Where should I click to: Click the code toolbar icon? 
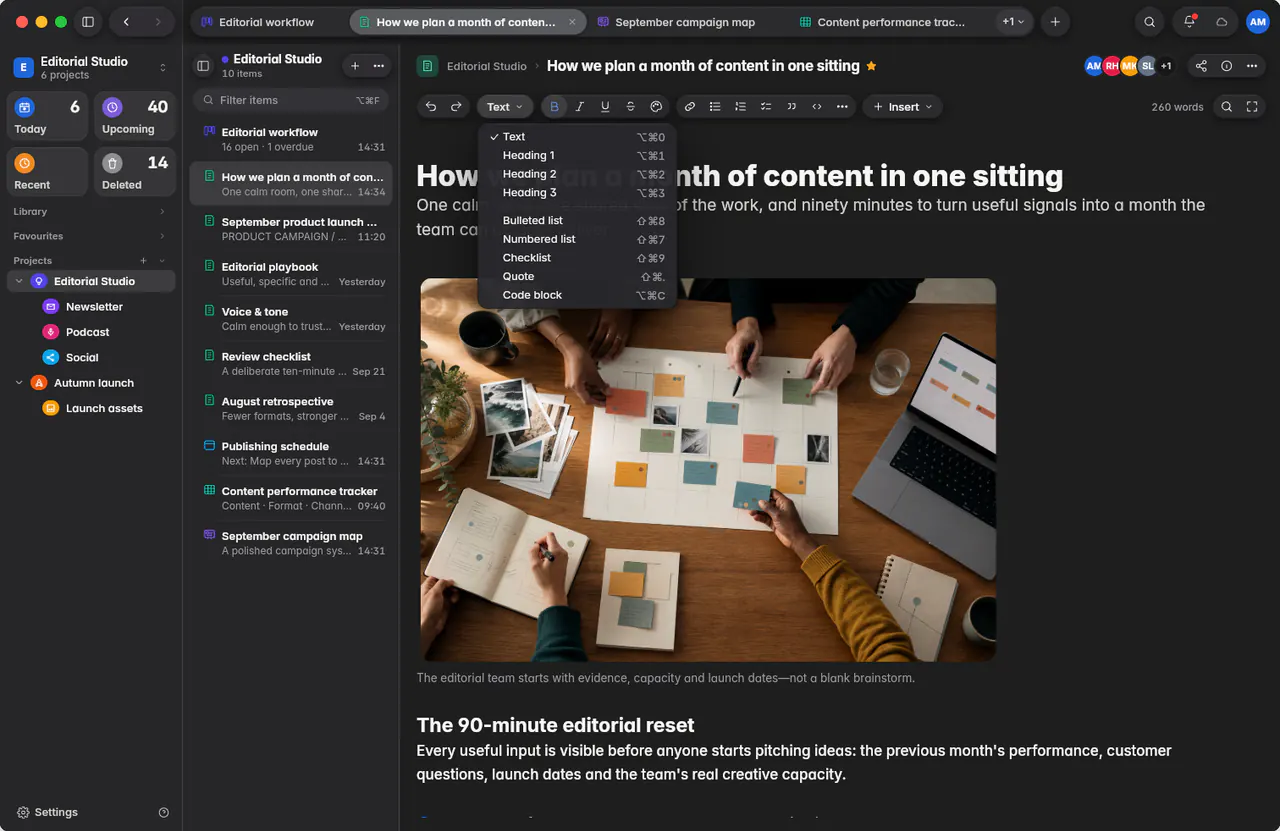(x=817, y=107)
